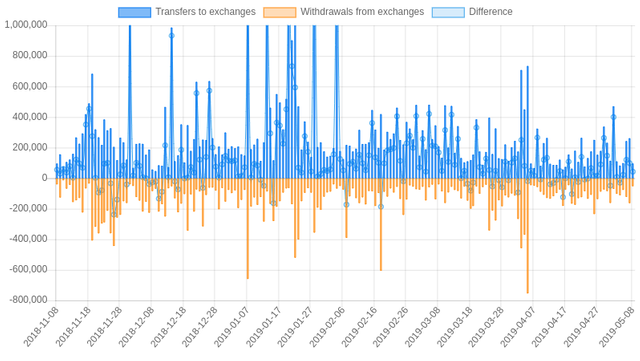Click the 2019-02-06 date label

[327, 327]
